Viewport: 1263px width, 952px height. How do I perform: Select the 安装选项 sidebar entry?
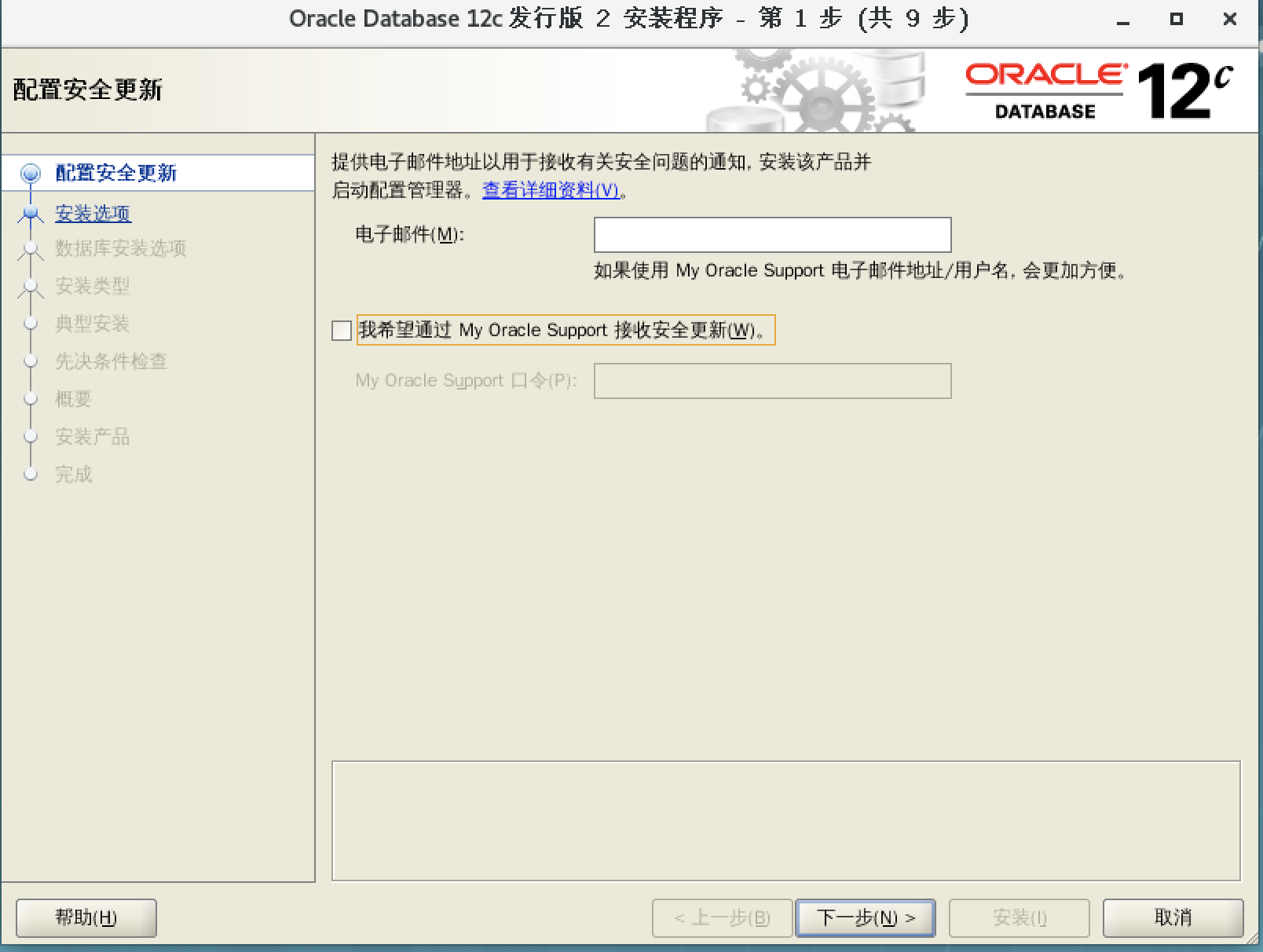[x=92, y=213]
